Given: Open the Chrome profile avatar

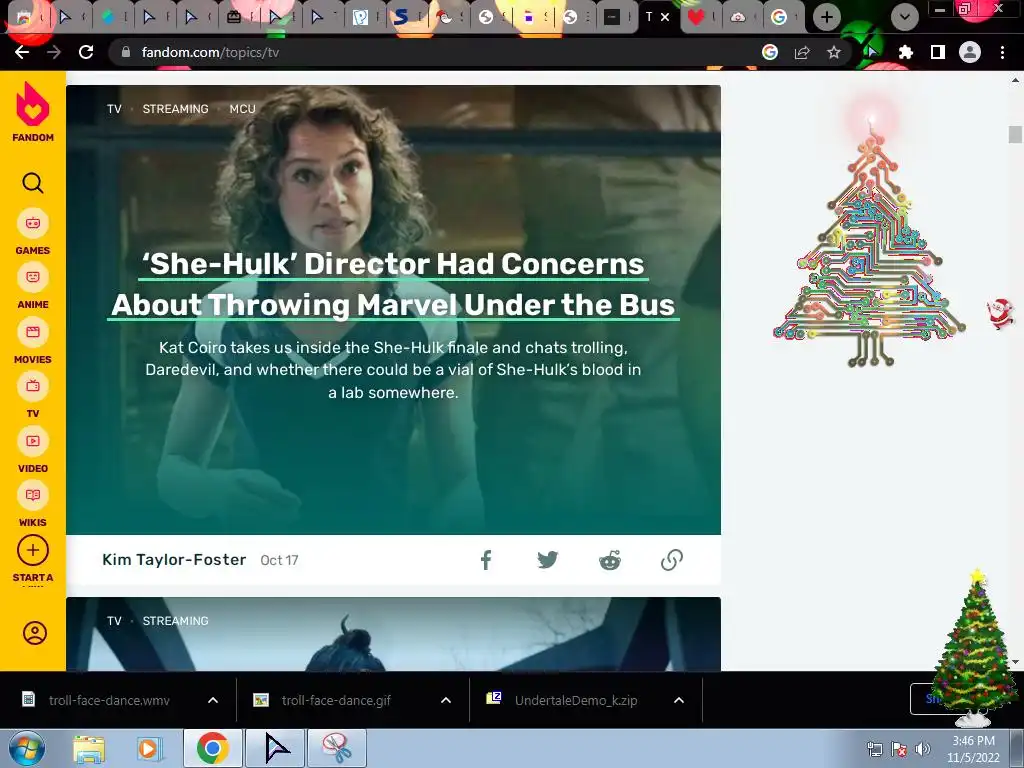Looking at the screenshot, I should (x=970, y=52).
